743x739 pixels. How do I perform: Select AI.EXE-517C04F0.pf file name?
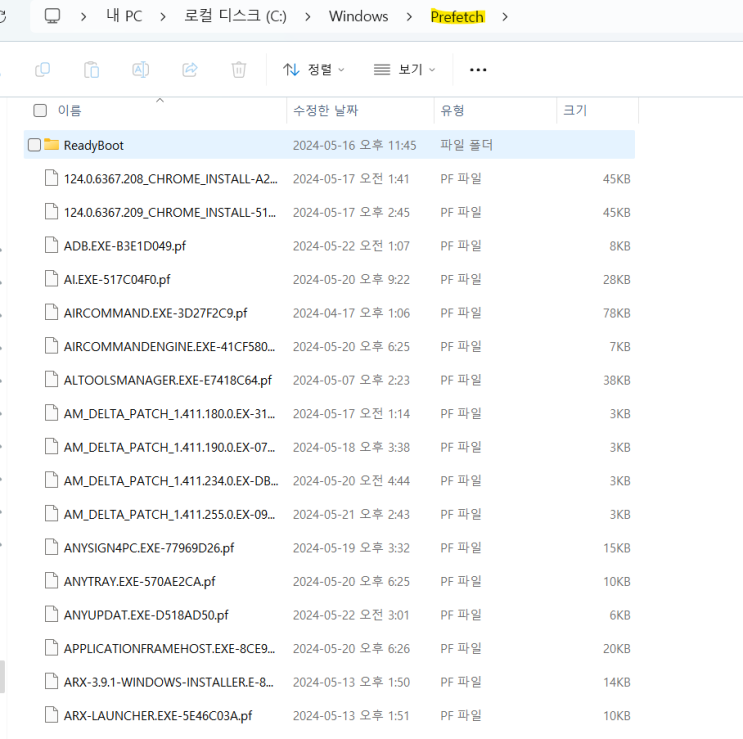117,279
